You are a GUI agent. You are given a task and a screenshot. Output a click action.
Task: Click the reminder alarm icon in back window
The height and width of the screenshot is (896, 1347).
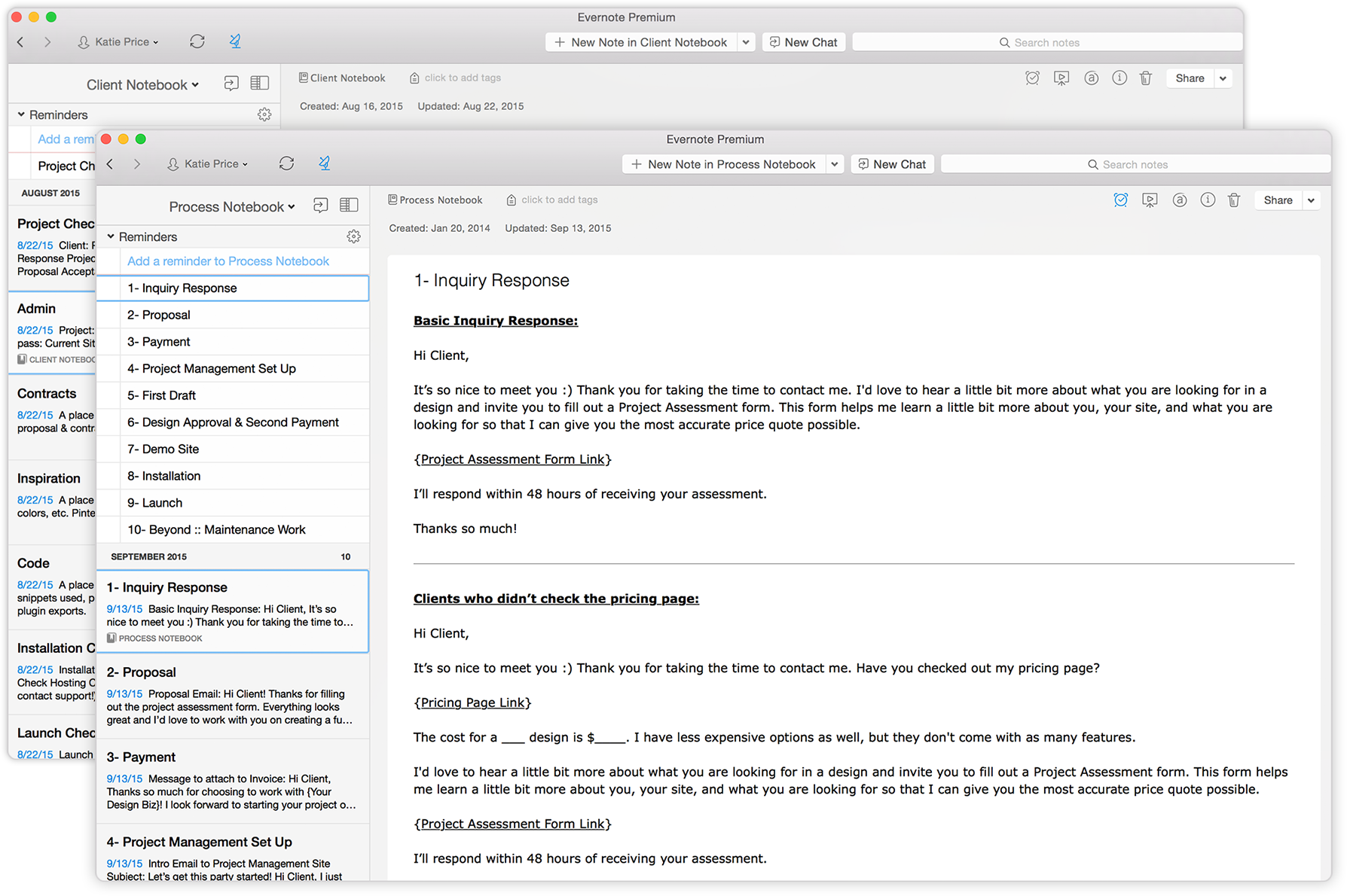(1032, 78)
